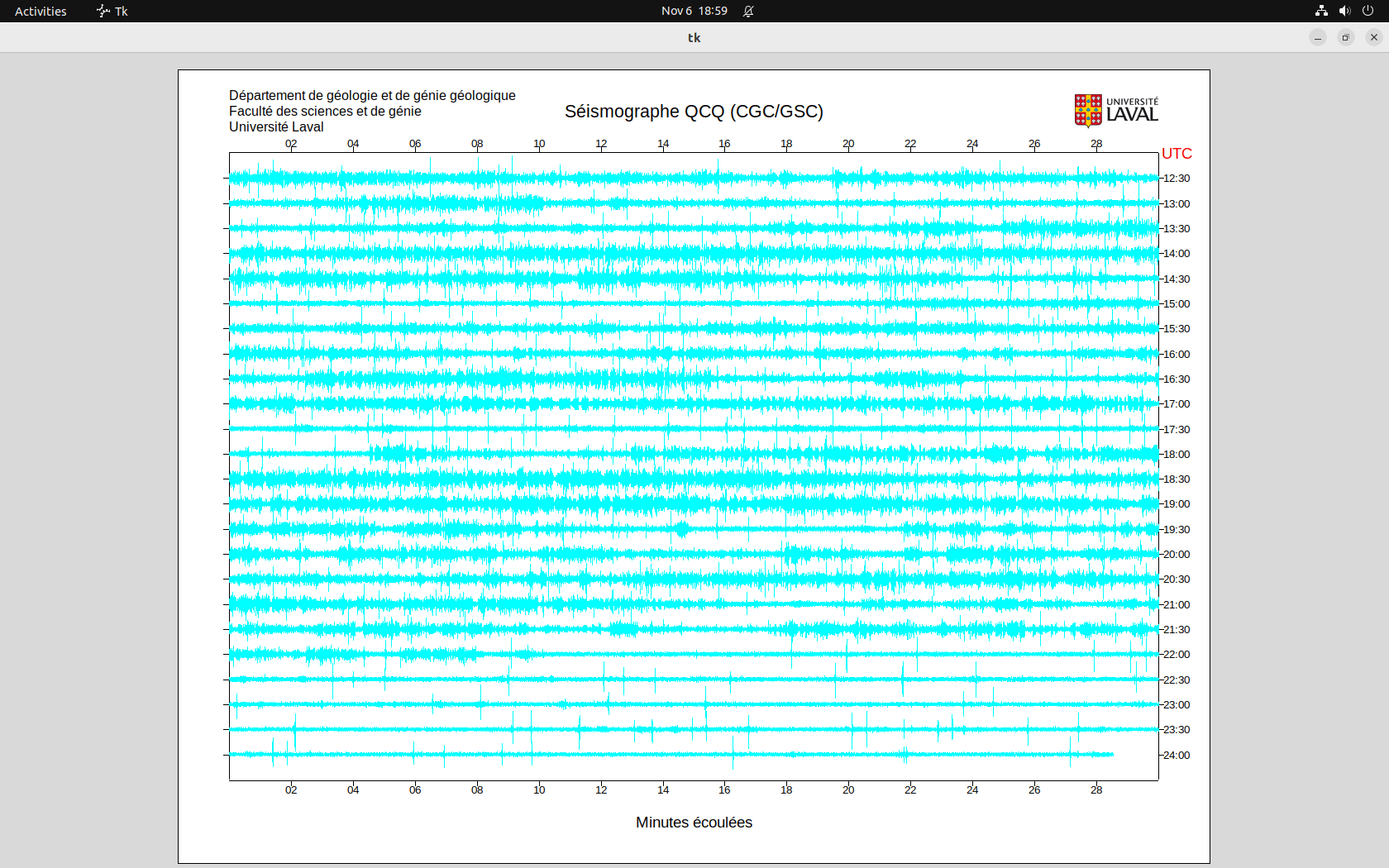Viewport: 1389px width, 868px height.
Task: Minimize the tk window
Action: 1318,37
